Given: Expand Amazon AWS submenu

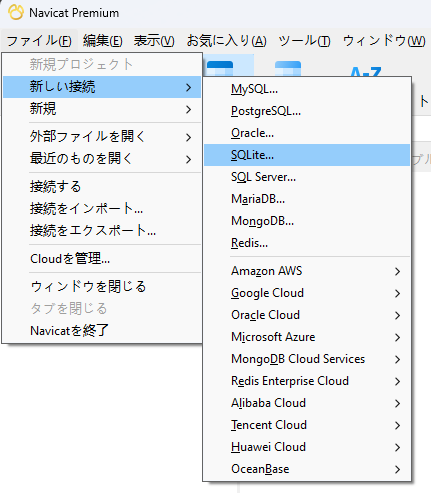Looking at the screenshot, I should click(x=307, y=271).
